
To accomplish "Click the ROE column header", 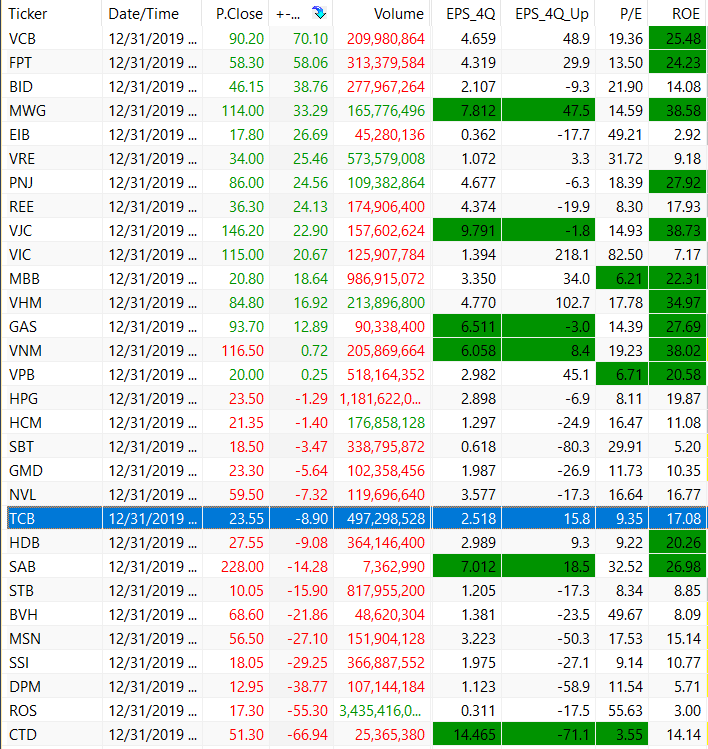I will tap(685, 14).
